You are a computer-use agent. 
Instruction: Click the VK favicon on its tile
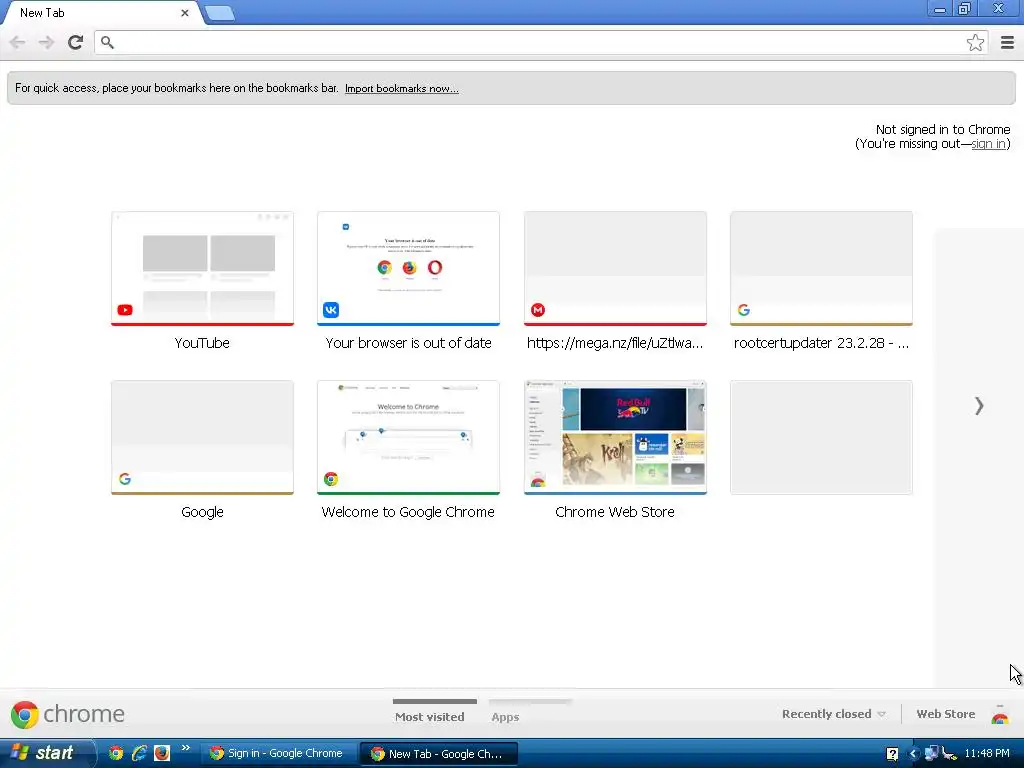click(331, 310)
